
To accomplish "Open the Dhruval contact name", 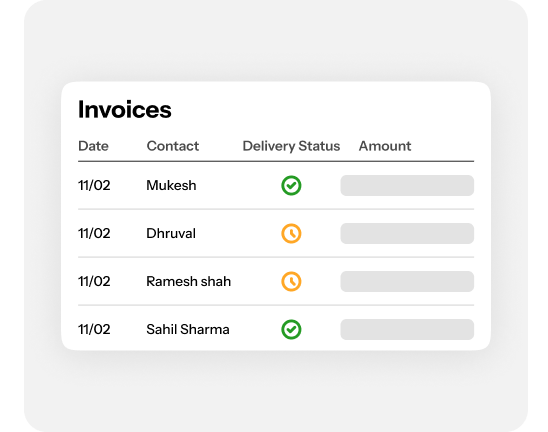I will click(x=171, y=233).
